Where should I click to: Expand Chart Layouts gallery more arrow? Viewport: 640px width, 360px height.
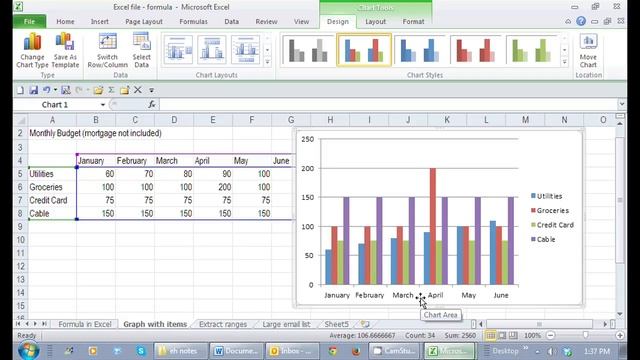click(267, 62)
